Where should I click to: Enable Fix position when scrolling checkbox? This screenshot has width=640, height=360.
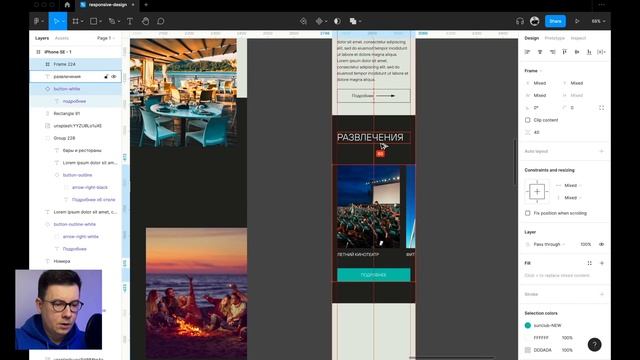tap(527, 213)
